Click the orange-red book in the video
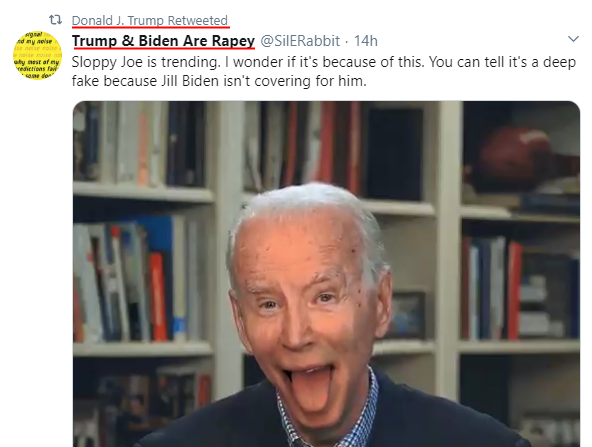 [158, 297]
